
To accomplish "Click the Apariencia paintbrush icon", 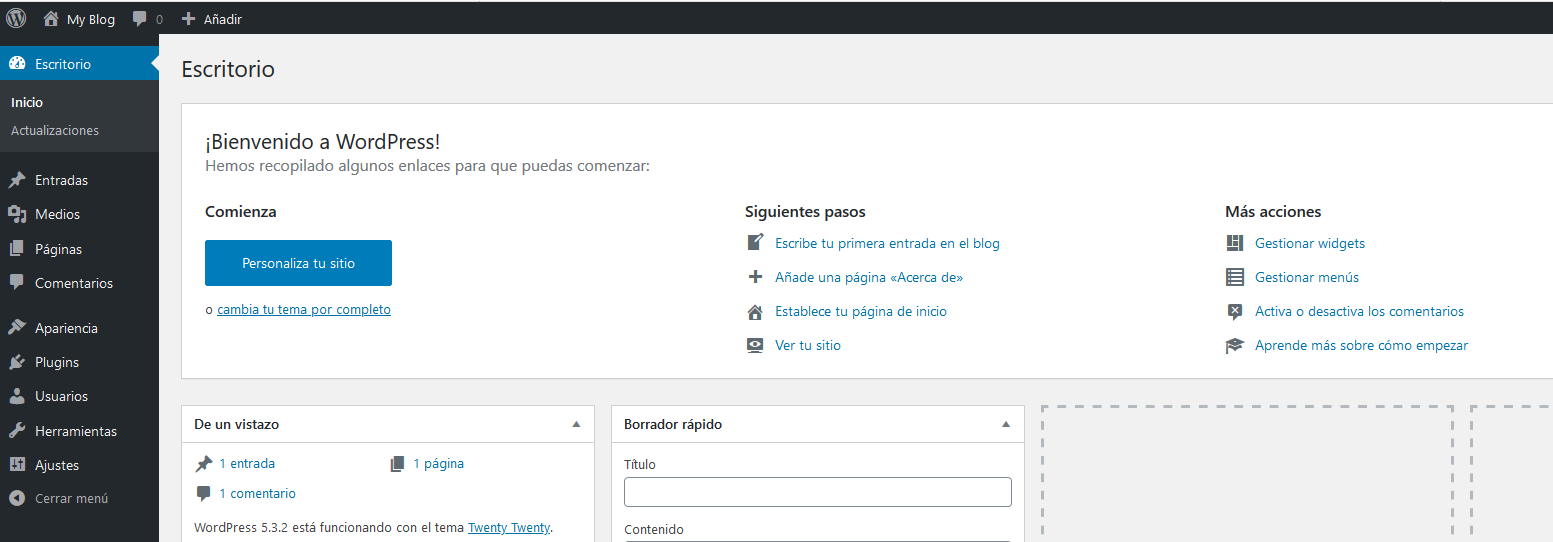I will point(17,328).
